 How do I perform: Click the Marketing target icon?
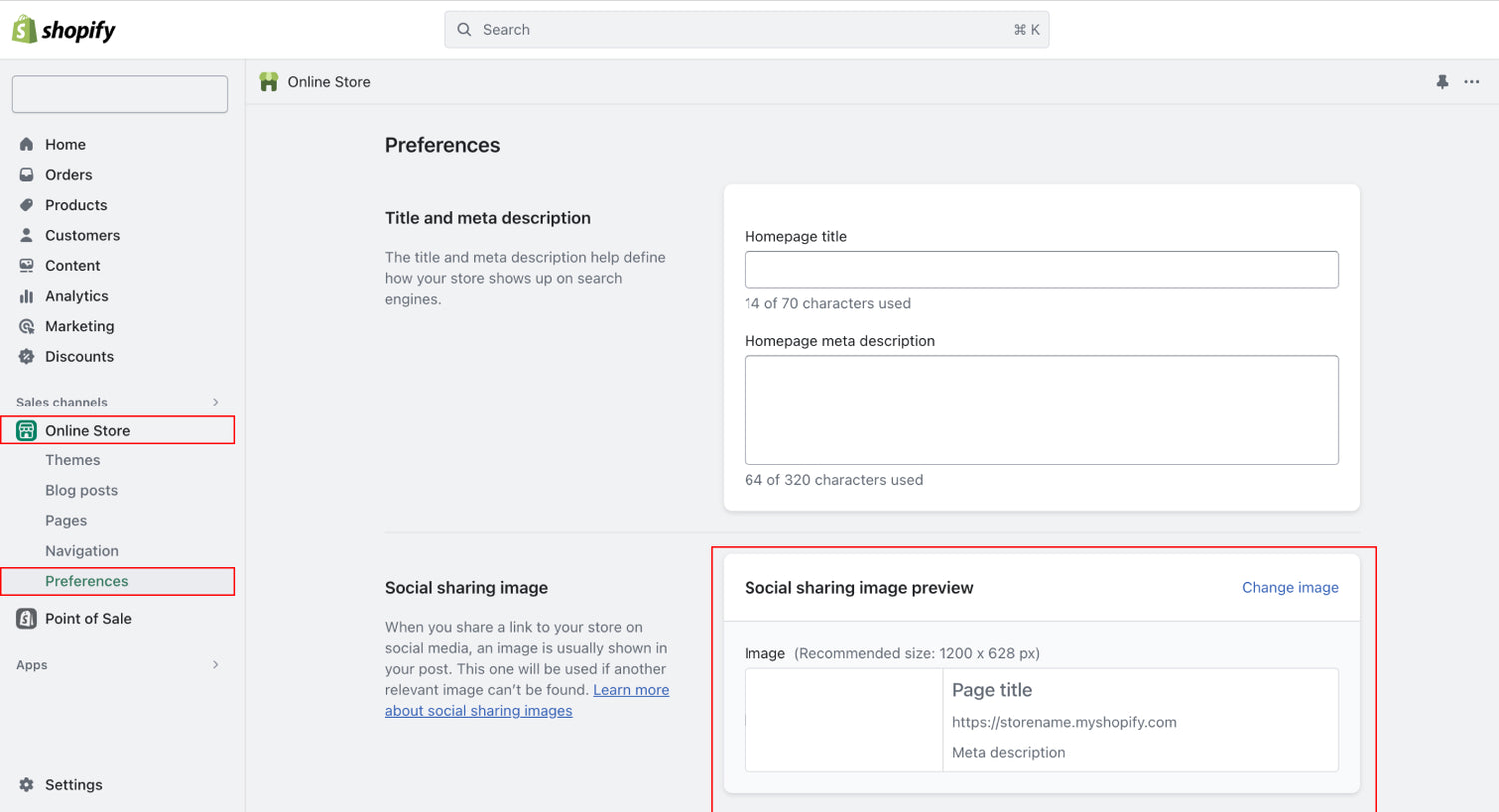(x=27, y=326)
